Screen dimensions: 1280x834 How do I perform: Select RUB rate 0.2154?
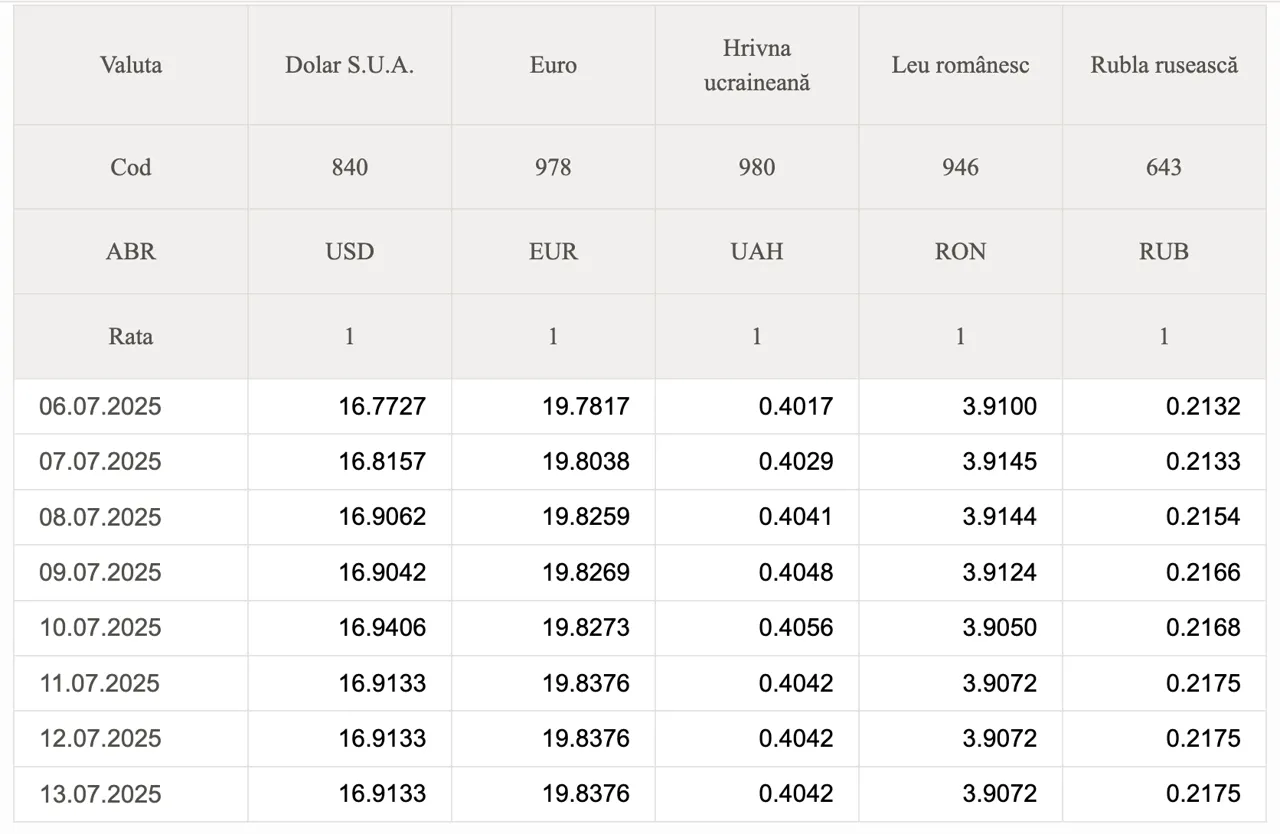coord(1203,517)
